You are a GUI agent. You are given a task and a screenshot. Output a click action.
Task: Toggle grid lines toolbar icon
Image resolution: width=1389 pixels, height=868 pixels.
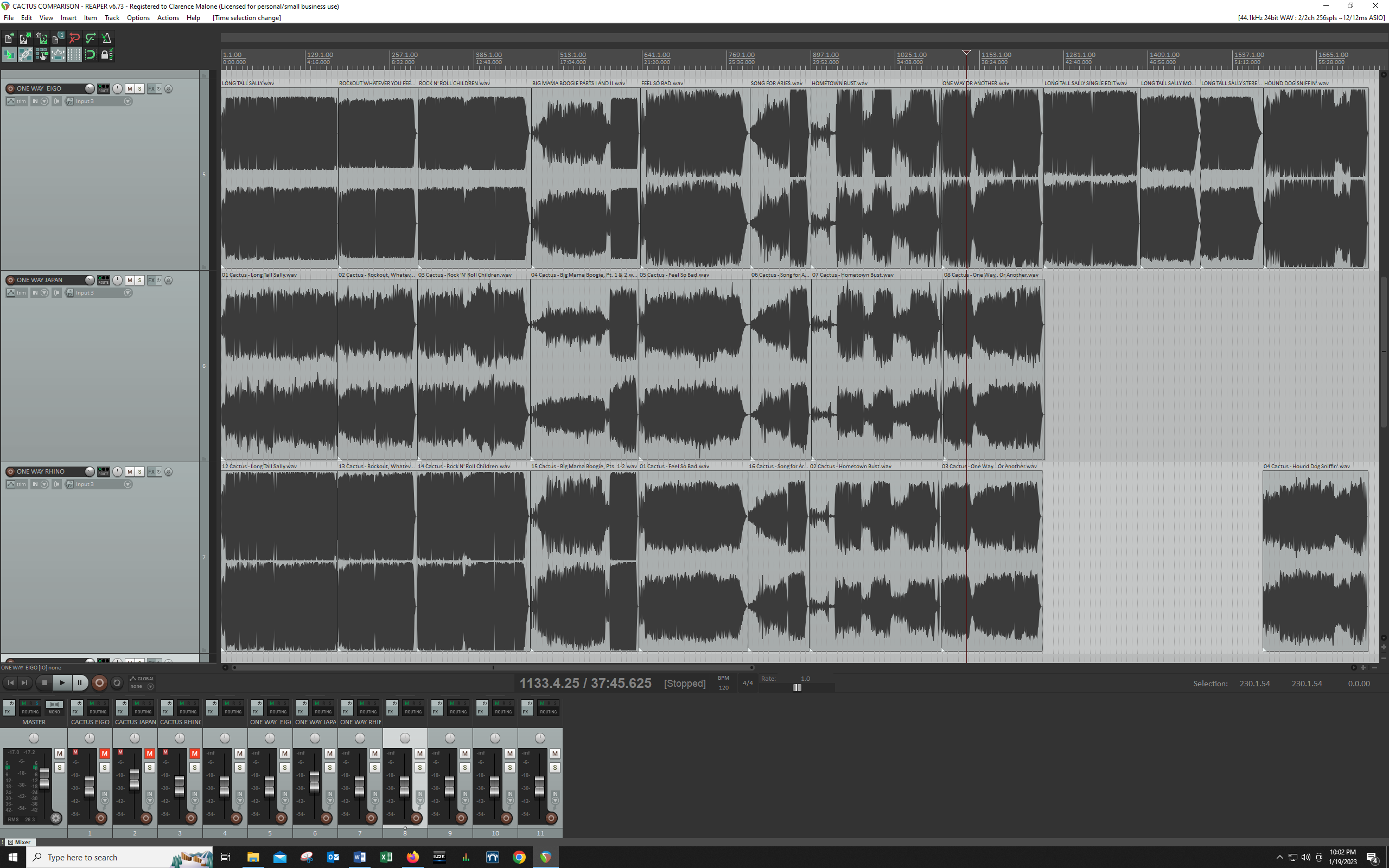click(x=74, y=55)
